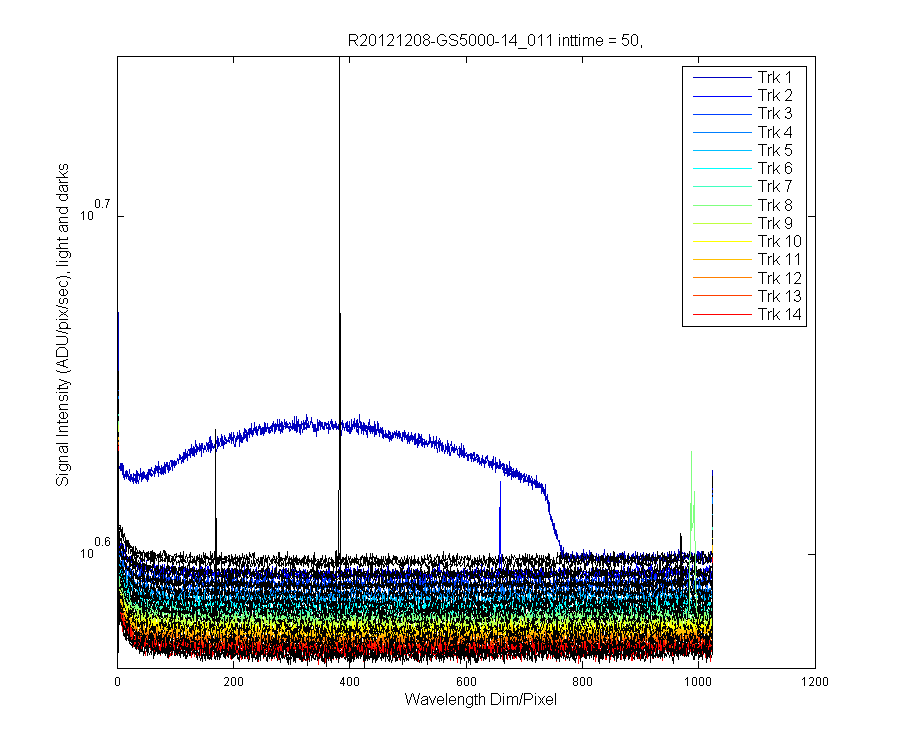Click the y-axis label Signal Intensity
The width and height of the screenshot is (900, 750).
click(62, 325)
